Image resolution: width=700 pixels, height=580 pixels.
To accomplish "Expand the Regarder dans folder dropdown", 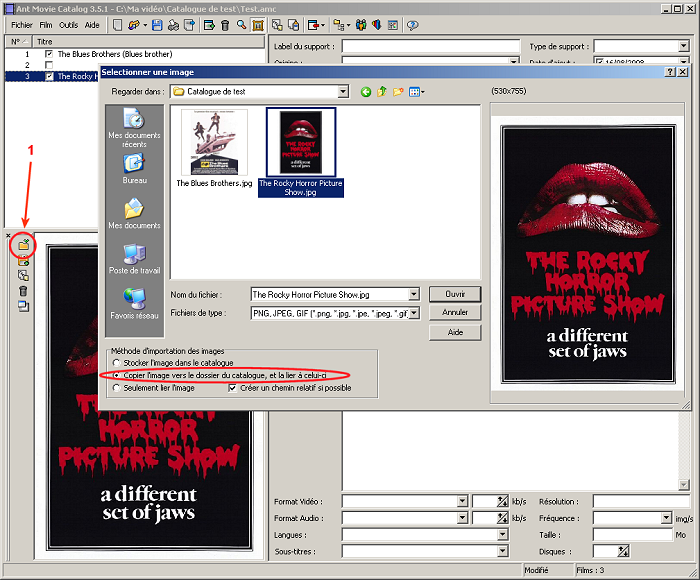I will tap(343, 92).
